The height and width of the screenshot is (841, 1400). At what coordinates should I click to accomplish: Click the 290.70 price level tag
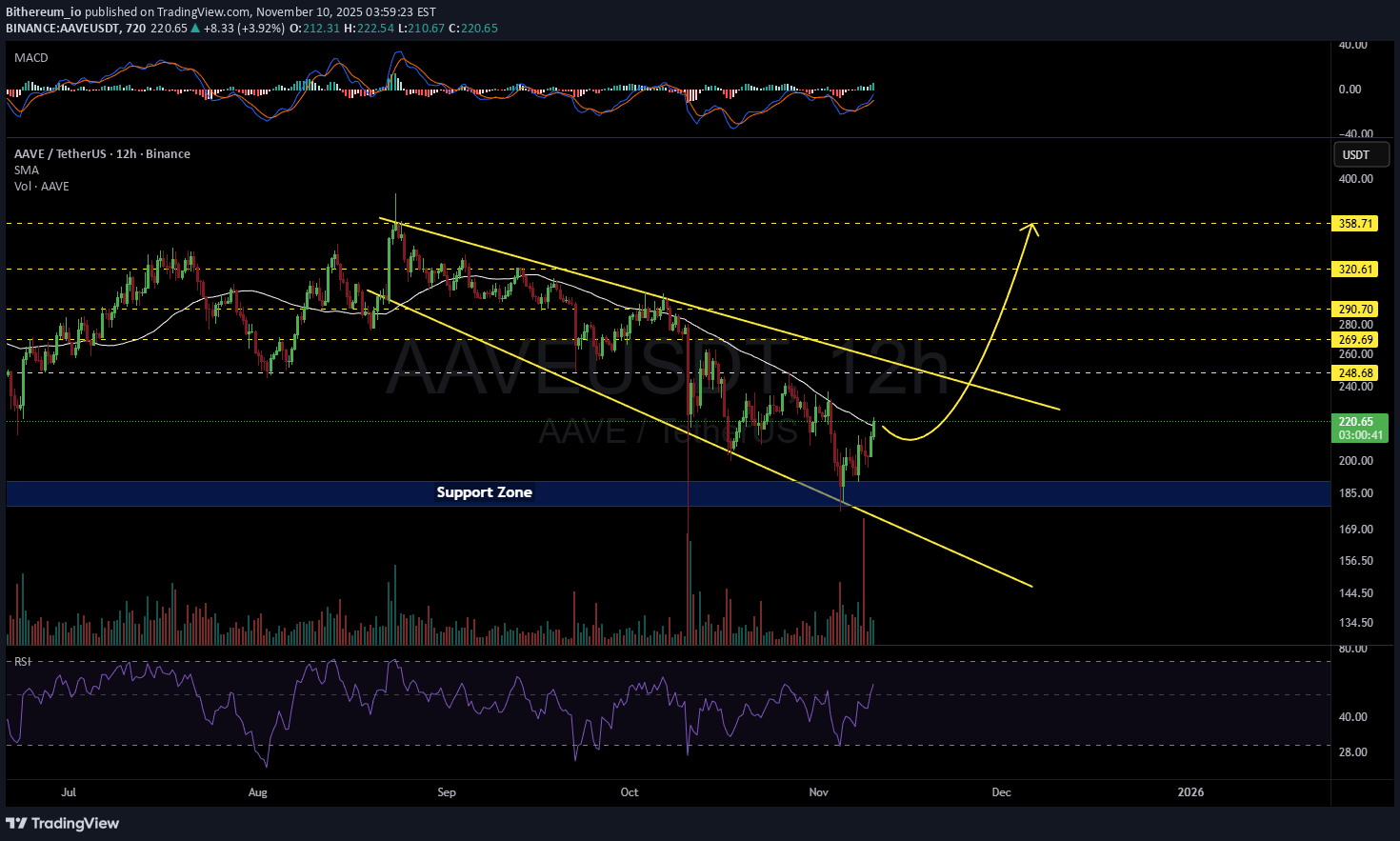[x=1355, y=310]
